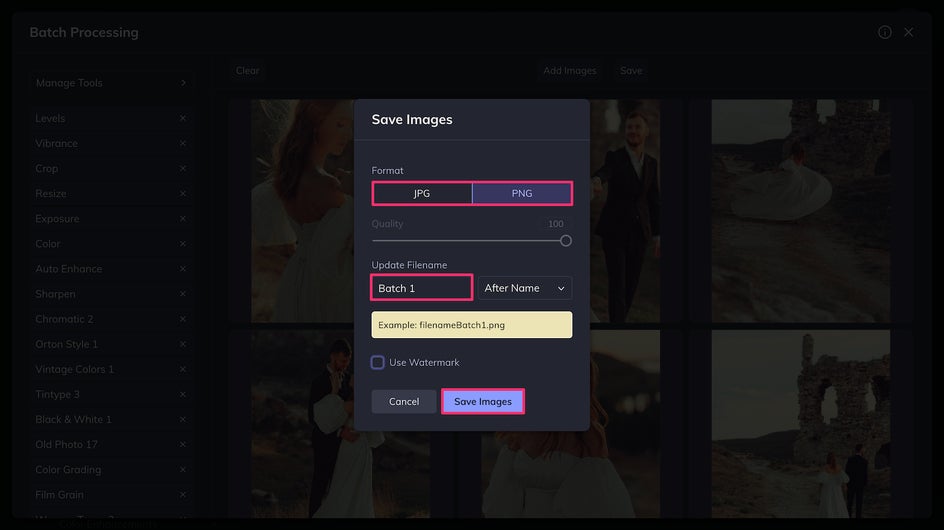Open the After Name position dropdown

point(524,288)
